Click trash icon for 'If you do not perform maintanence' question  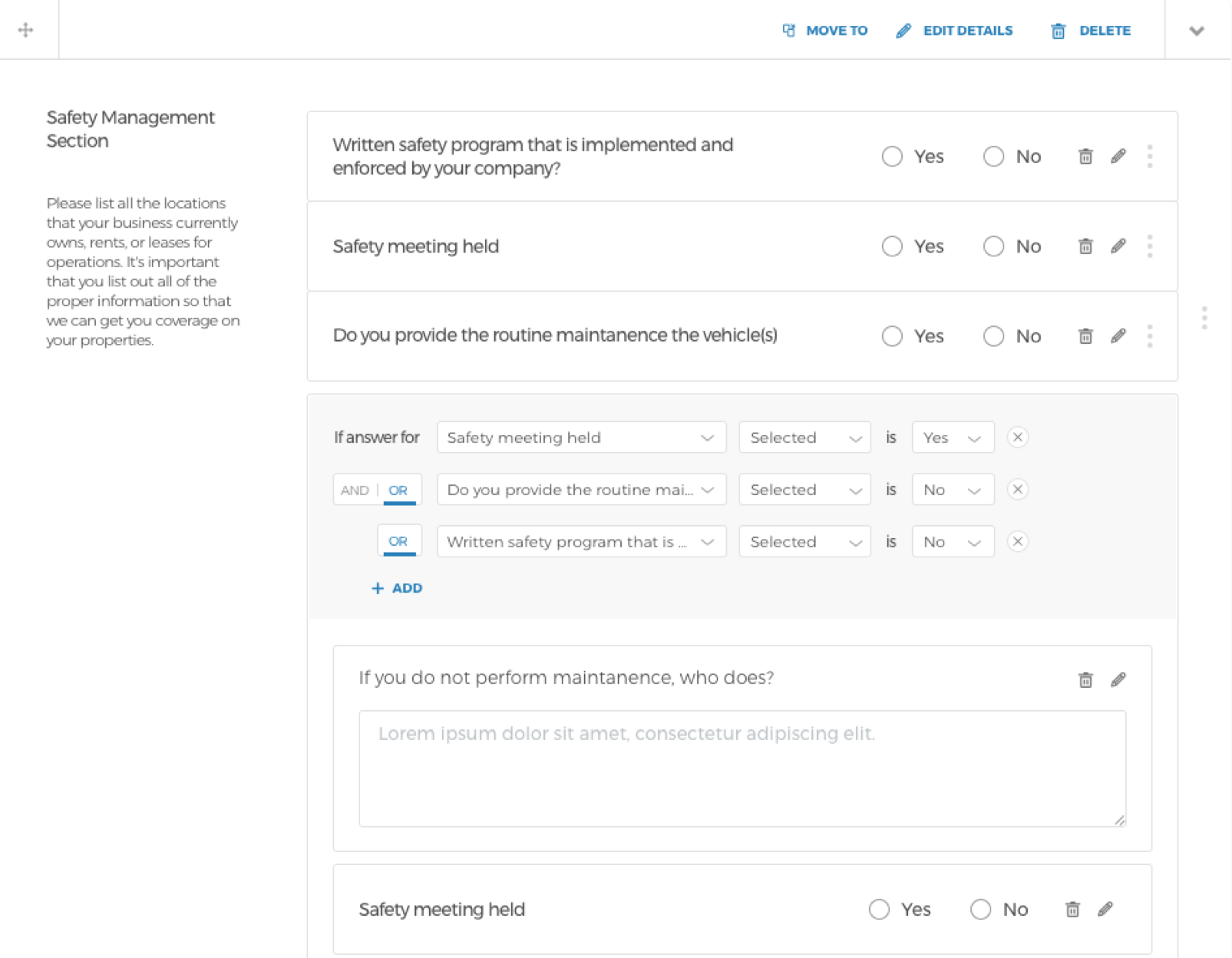click(x=1085, y=680)
